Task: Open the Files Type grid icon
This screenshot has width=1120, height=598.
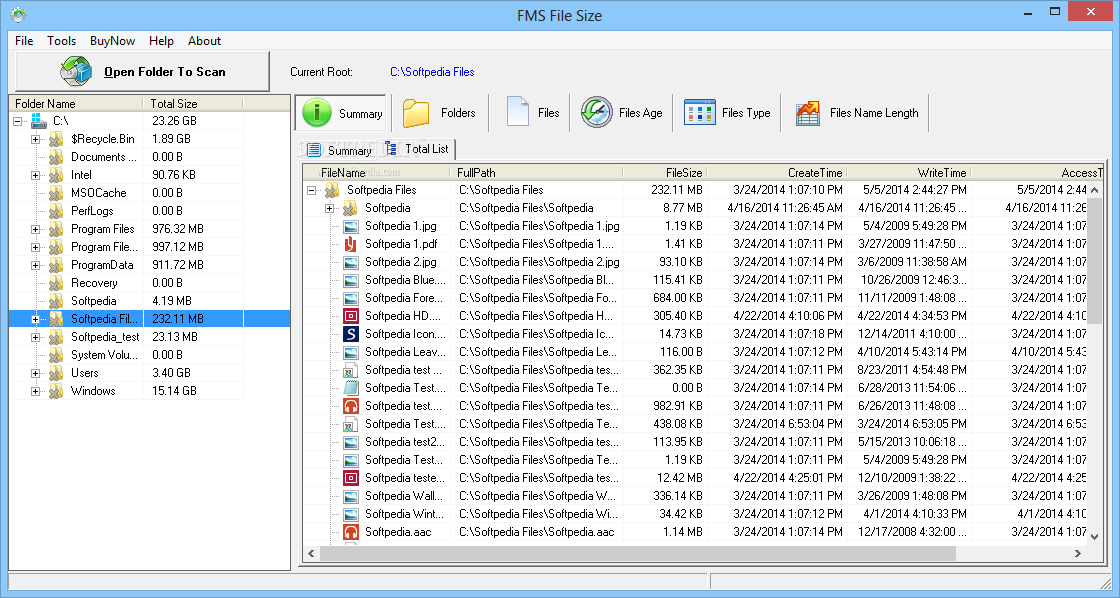Action: [x=699, y=112]
